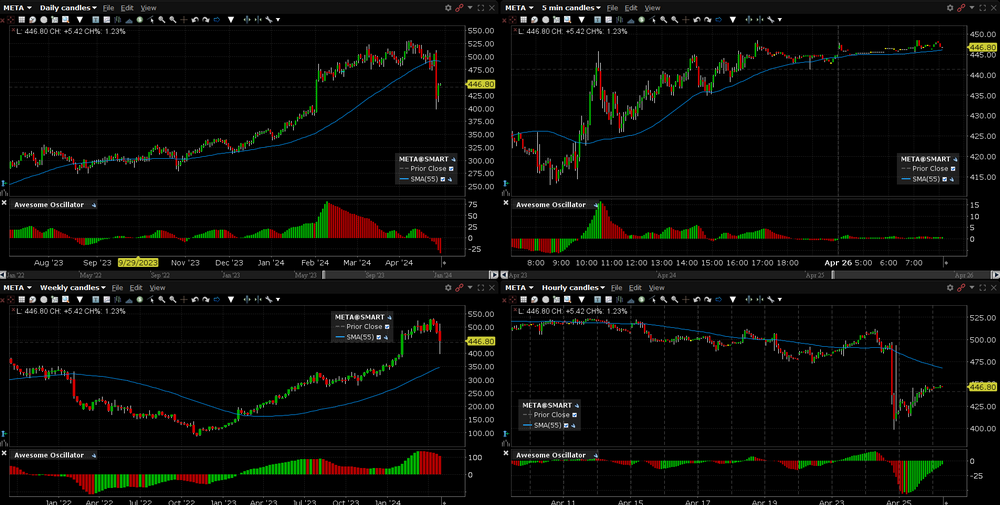Image resolution: width=1000 pixels, height=505 pixels.
Task: Toggle Prior Close checkbox in Hourly chart legend
Action: pos(575,415)
